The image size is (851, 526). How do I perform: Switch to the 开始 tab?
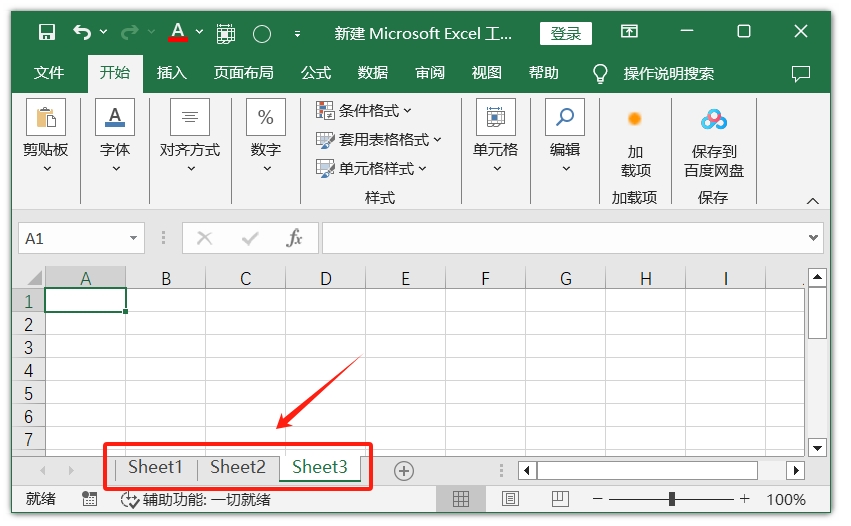(115, 73)
